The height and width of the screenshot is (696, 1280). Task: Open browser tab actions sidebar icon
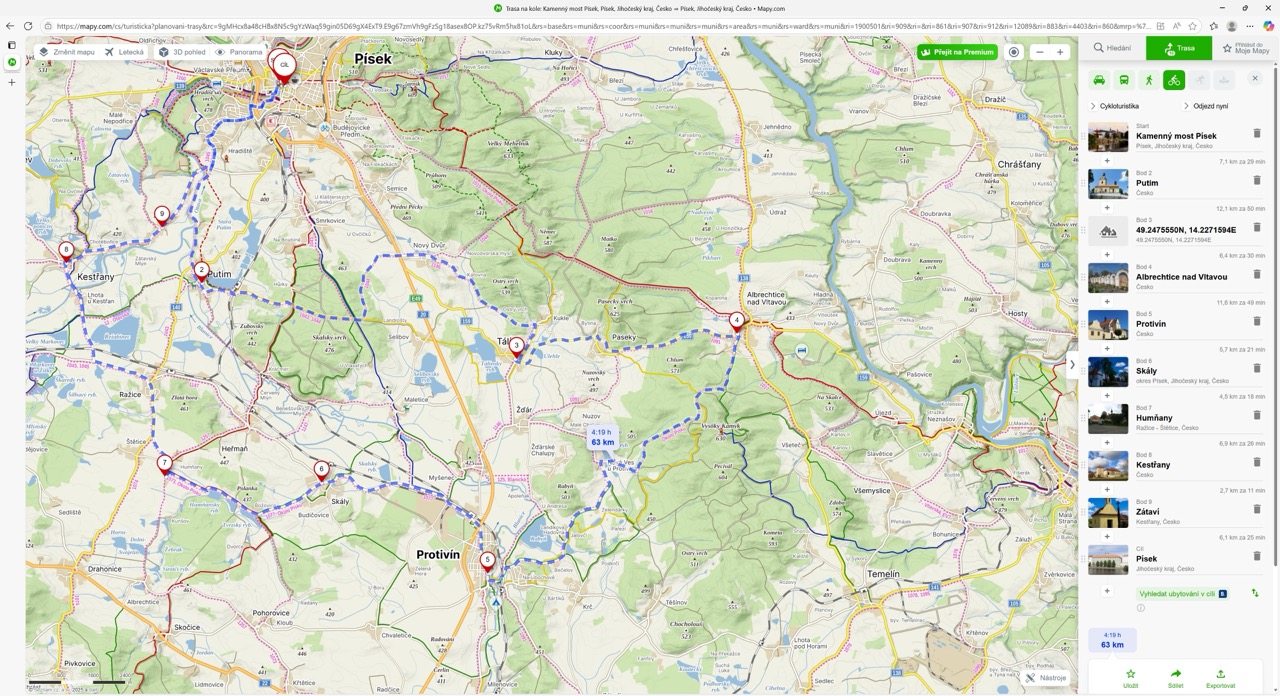tap(12, 45)
